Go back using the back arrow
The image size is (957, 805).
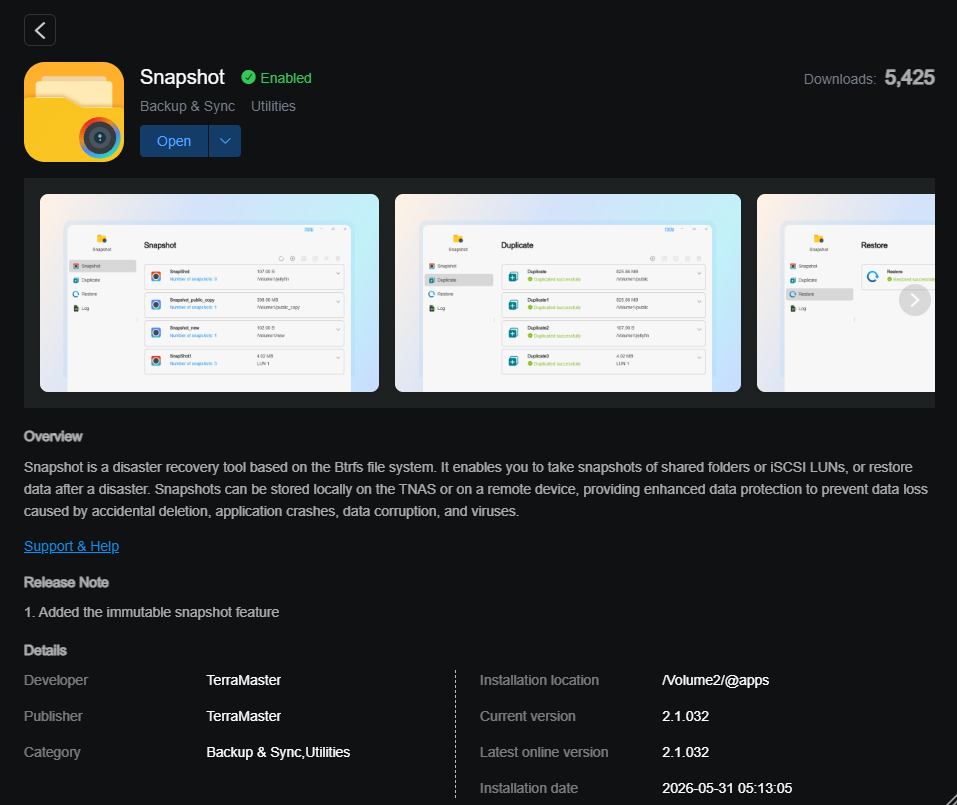coord(40,30)
